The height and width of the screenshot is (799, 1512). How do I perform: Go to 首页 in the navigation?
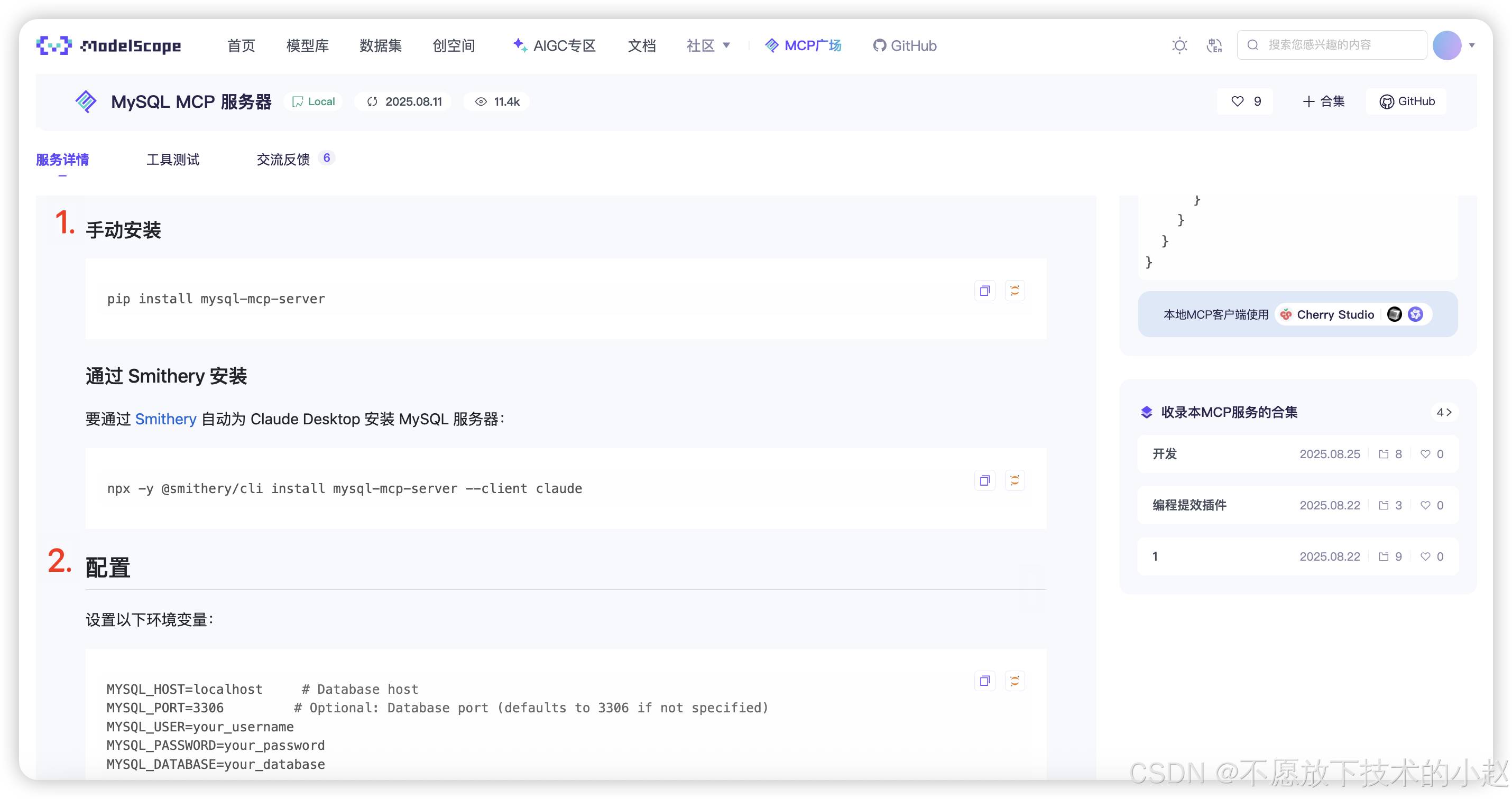pos(241,45)
